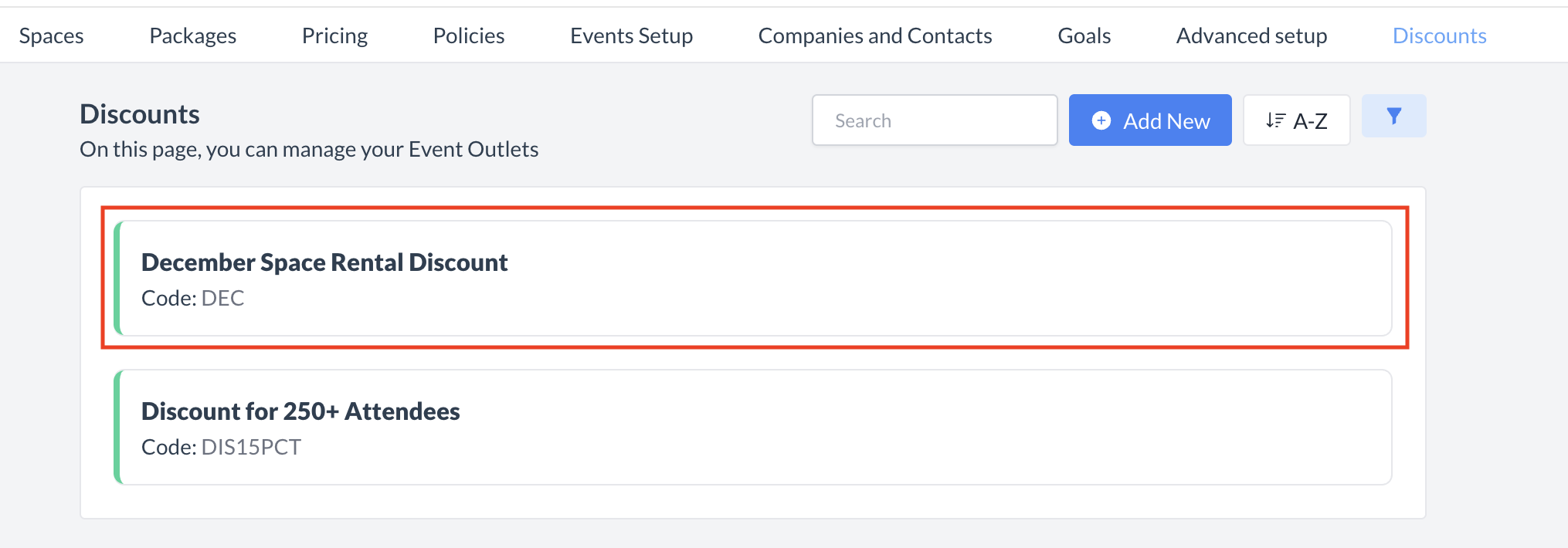
Task: Click the DEC discount code text
Action: (222, 298)
